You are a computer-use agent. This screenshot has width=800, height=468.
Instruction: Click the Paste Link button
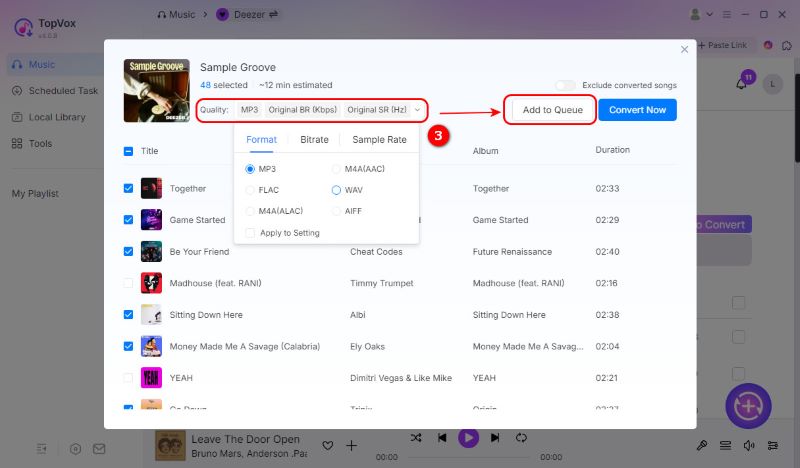(x=722, y=45)
